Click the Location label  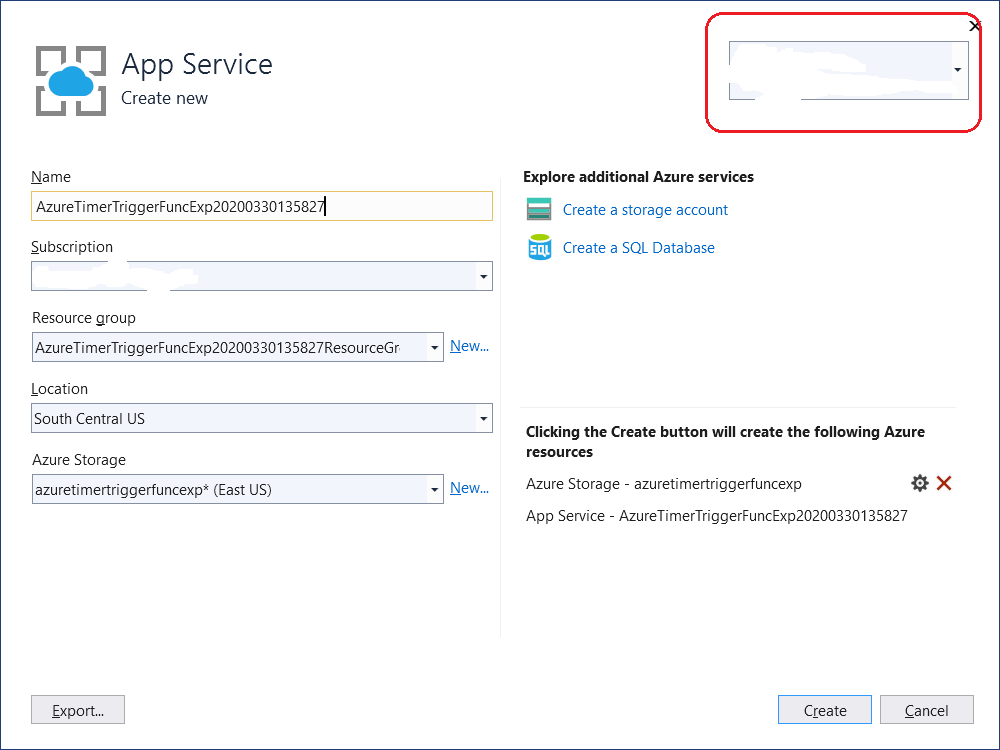coord(60,389)
